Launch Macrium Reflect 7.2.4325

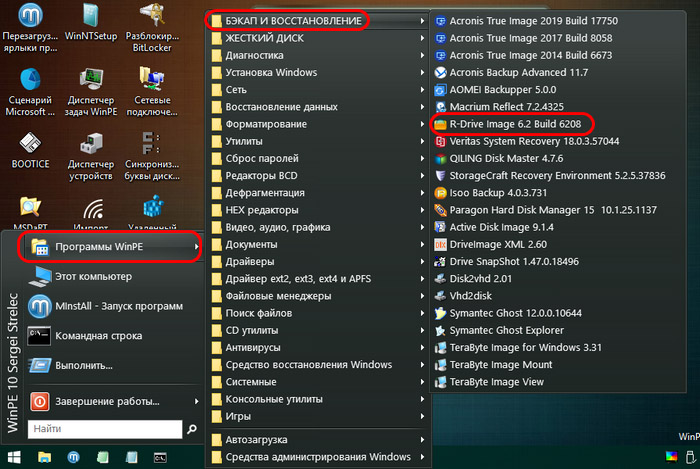499,107
